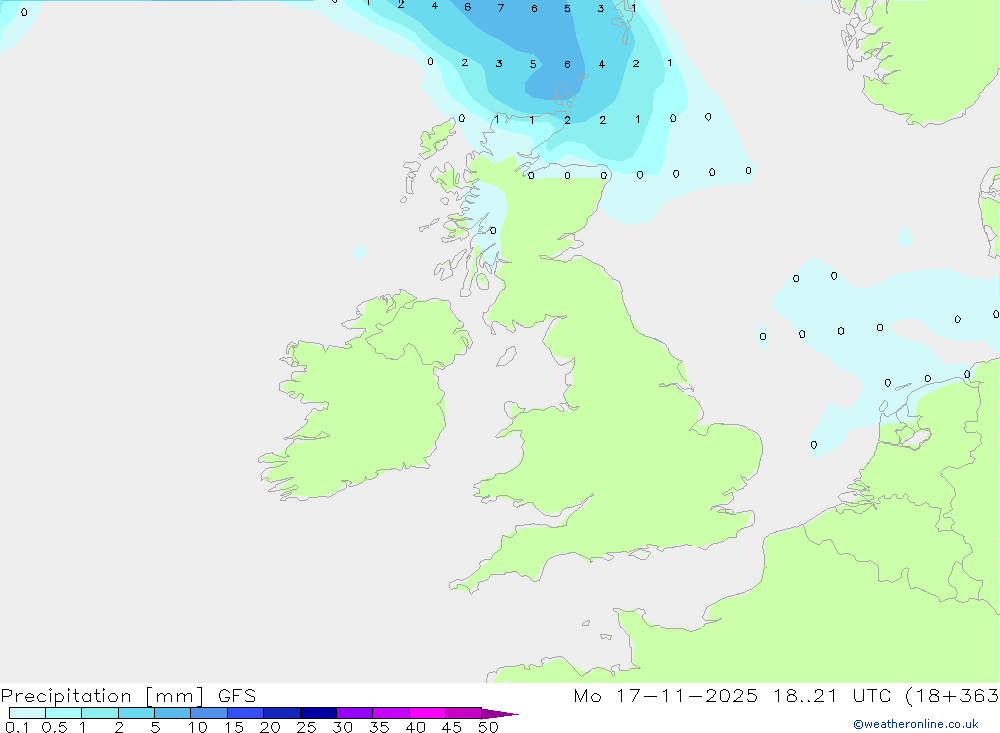Viewport: 1000px width, 733px height.
Task: Click the legend scale label '25'
Action: coord(306,727)
